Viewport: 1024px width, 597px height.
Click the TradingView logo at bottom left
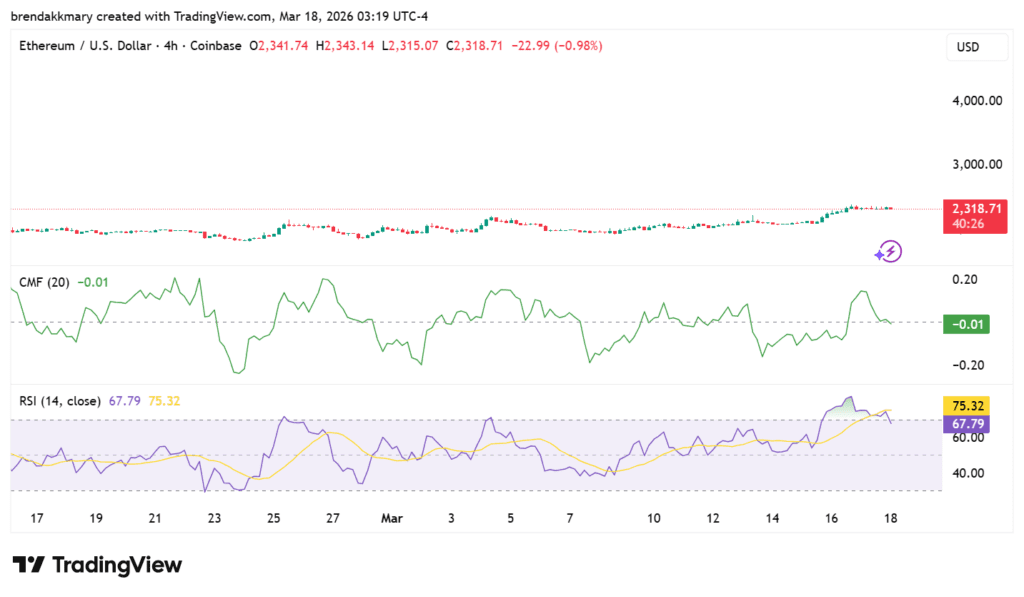point(97,565)
